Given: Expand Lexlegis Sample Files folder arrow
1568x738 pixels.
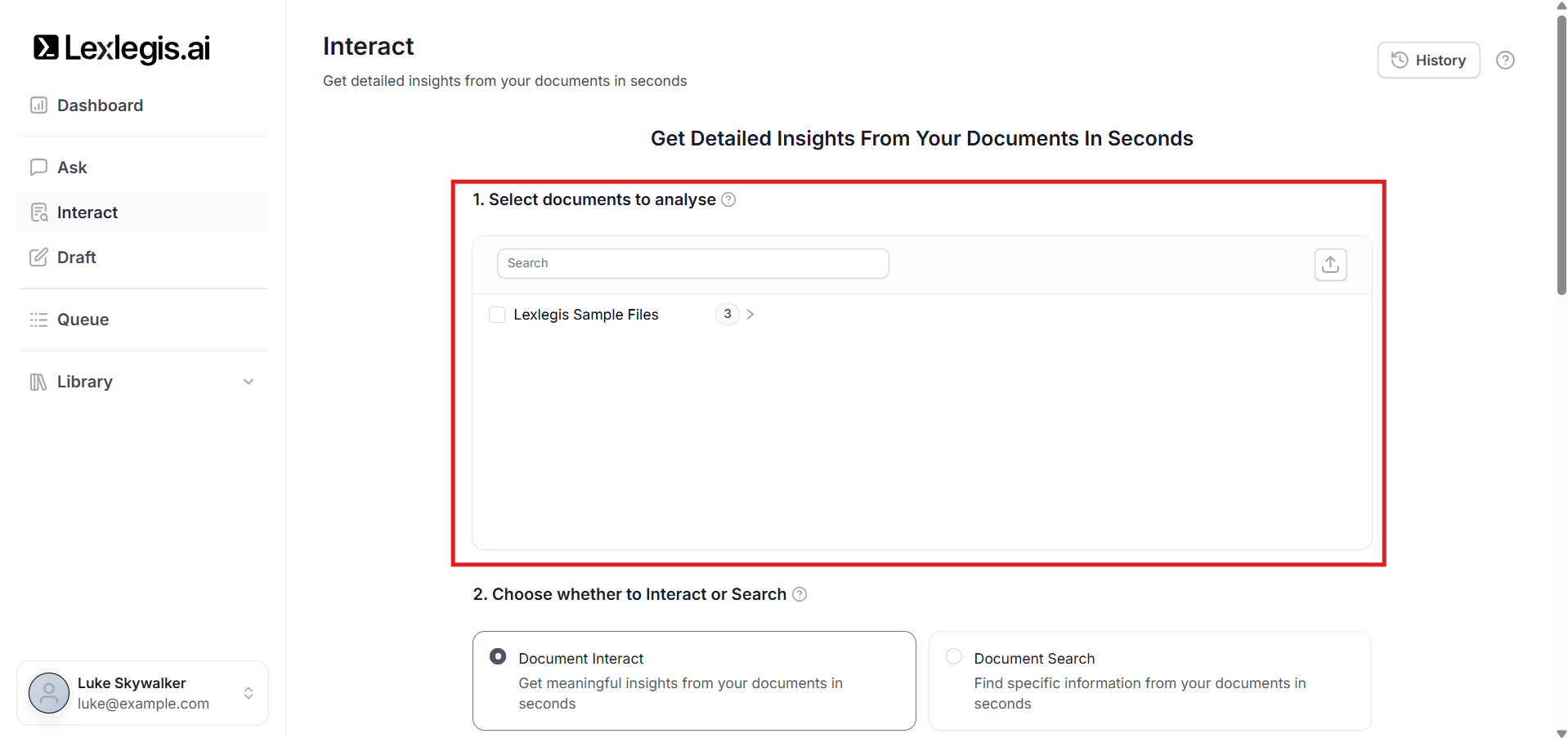Looking at the screenshot, I should coord(750,315).
